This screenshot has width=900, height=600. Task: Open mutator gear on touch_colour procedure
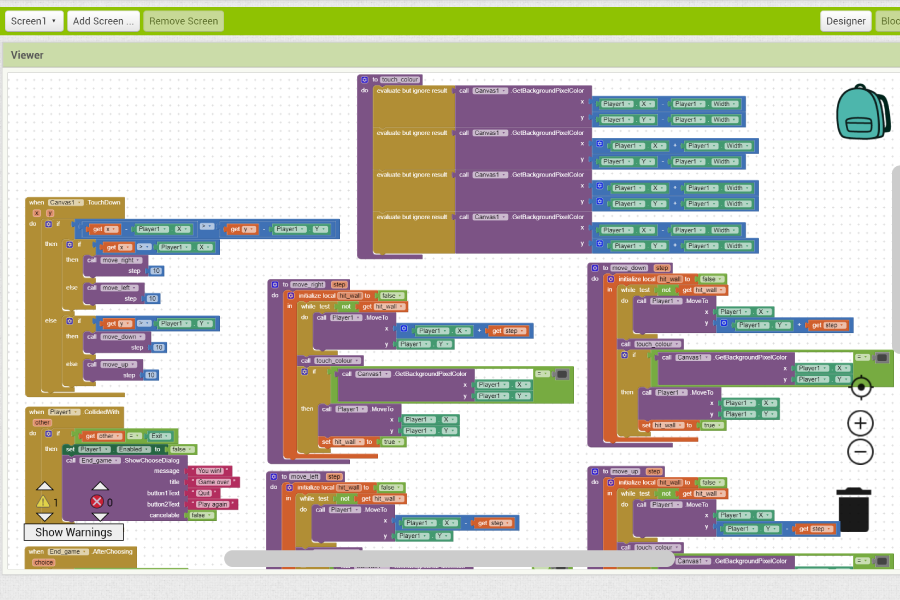pyautogui.click(x=364, y=80)
